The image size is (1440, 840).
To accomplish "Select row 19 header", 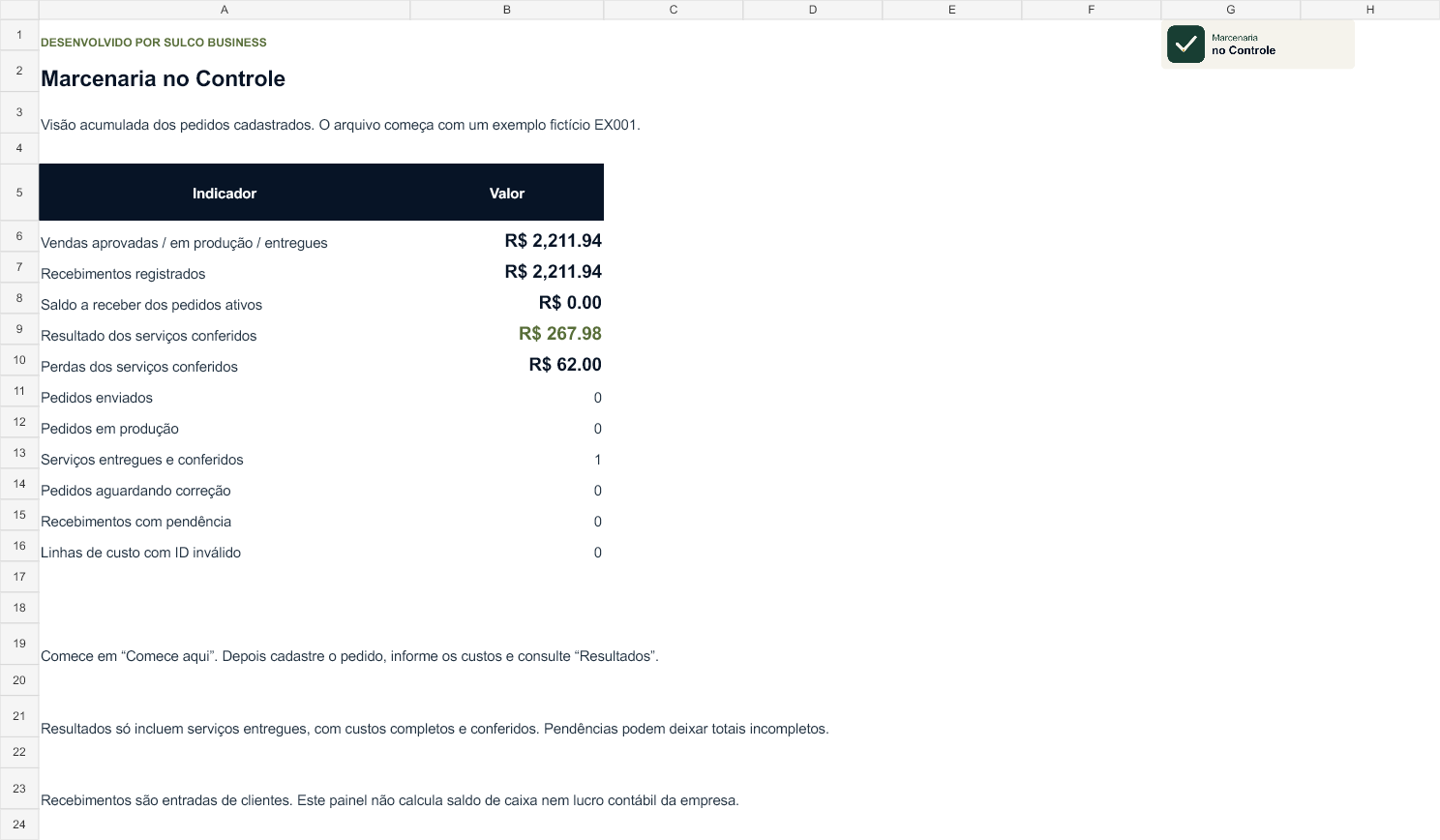I will click(x=19, y=644).
